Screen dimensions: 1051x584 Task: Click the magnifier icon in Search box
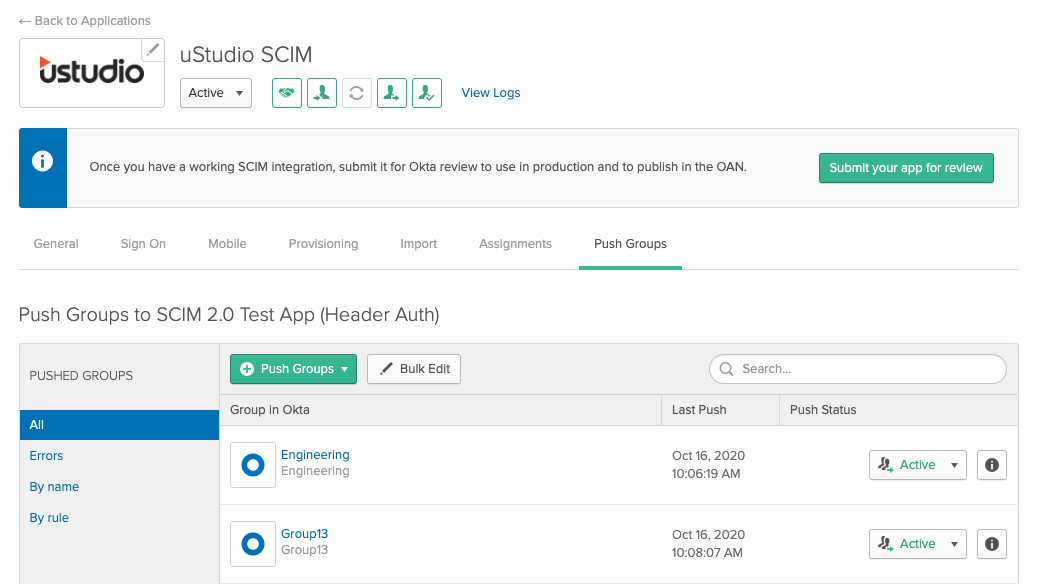click(x=726, y=369)
